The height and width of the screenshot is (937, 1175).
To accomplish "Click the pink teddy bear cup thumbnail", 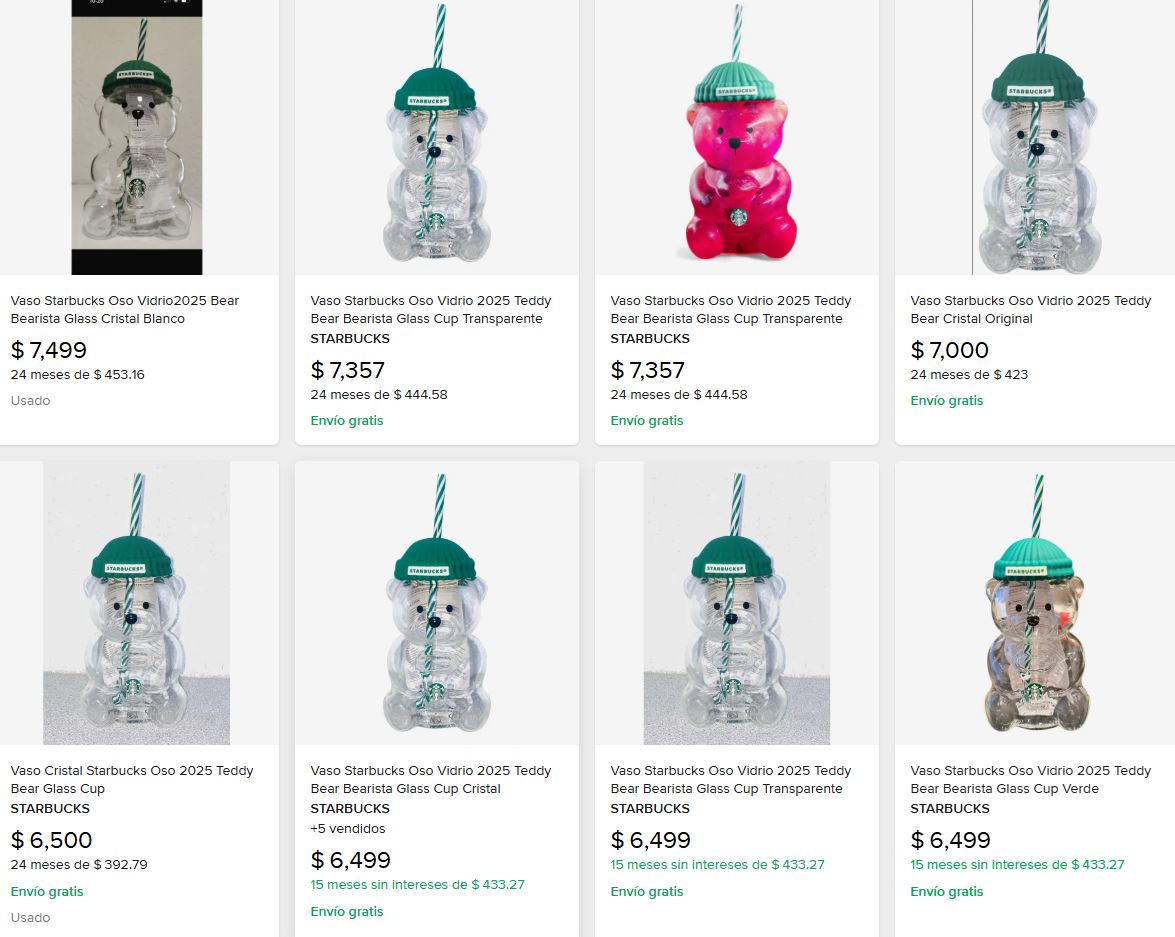I will pyautogui.click(x=736, y=137).
